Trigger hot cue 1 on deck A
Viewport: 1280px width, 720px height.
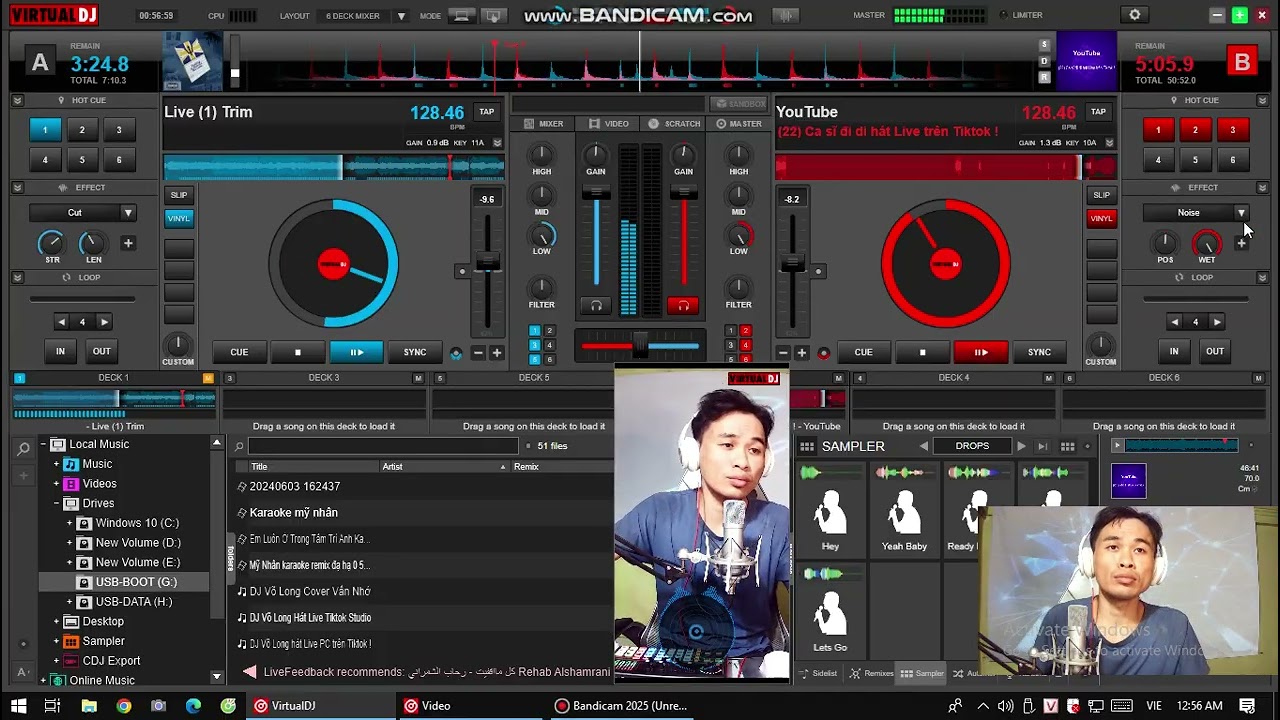point(45,130)
